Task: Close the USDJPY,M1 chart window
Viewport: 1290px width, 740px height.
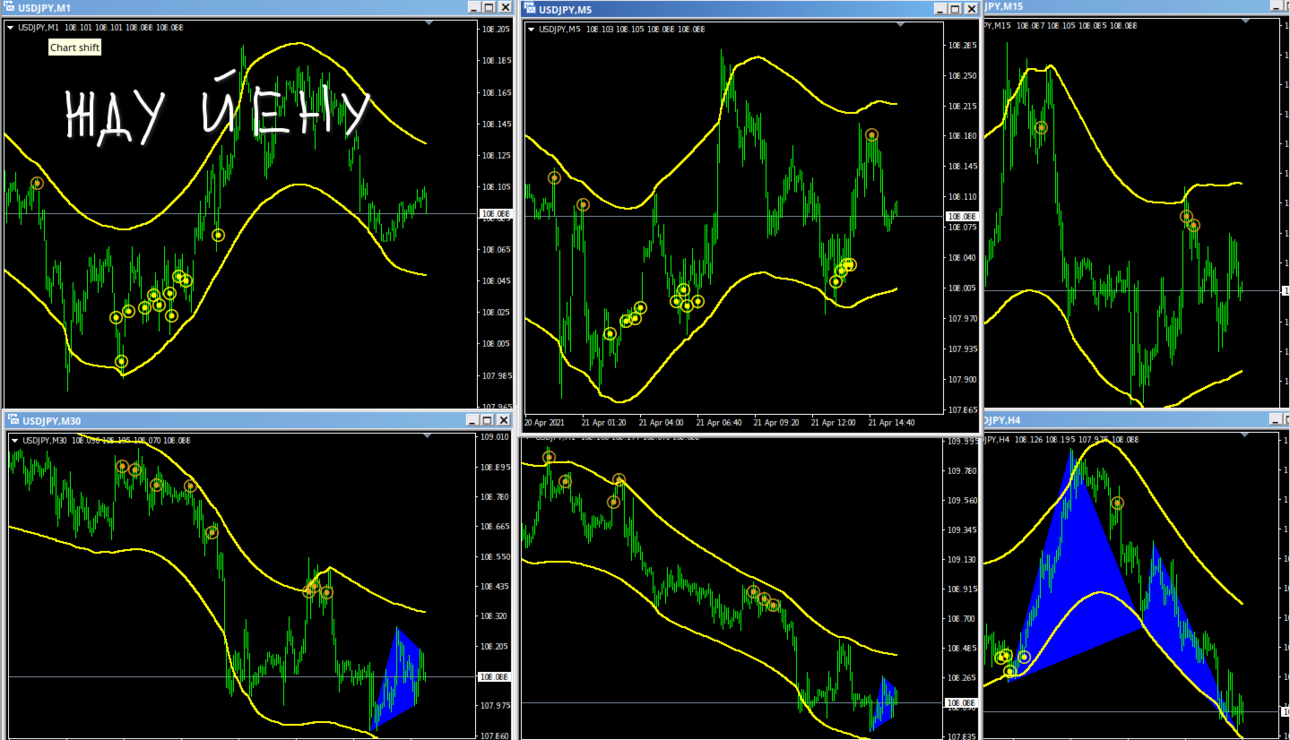Action: 505,8
